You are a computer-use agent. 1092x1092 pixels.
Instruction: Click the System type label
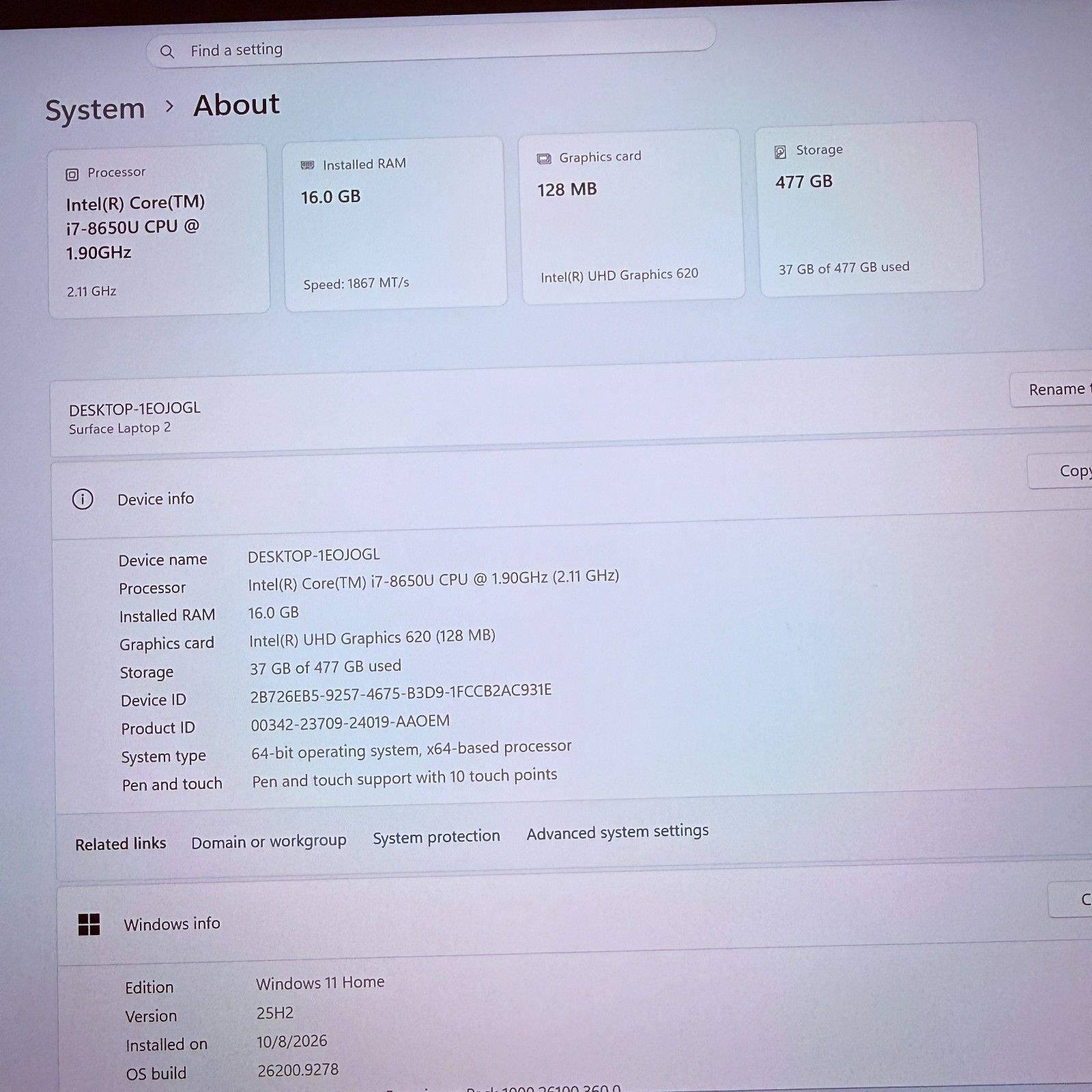tap(164, 757)
